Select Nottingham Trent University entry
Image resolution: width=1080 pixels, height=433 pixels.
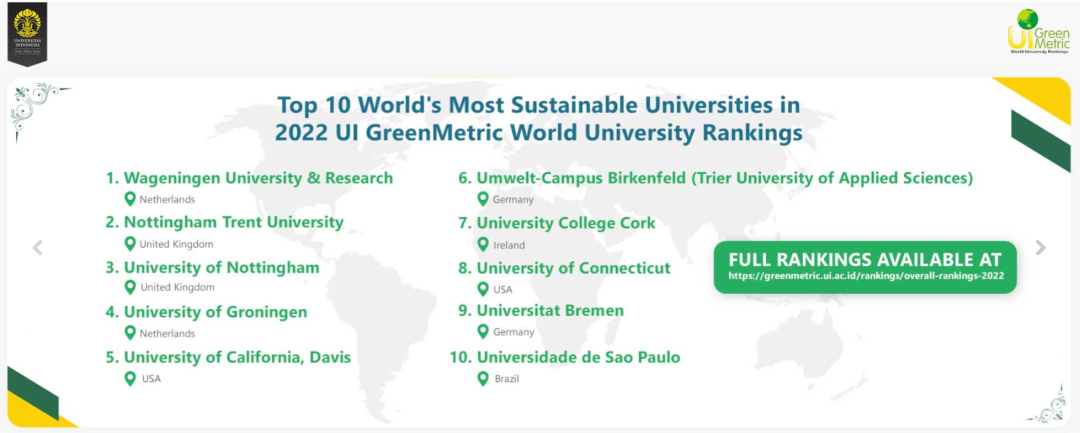pos(225,222)
